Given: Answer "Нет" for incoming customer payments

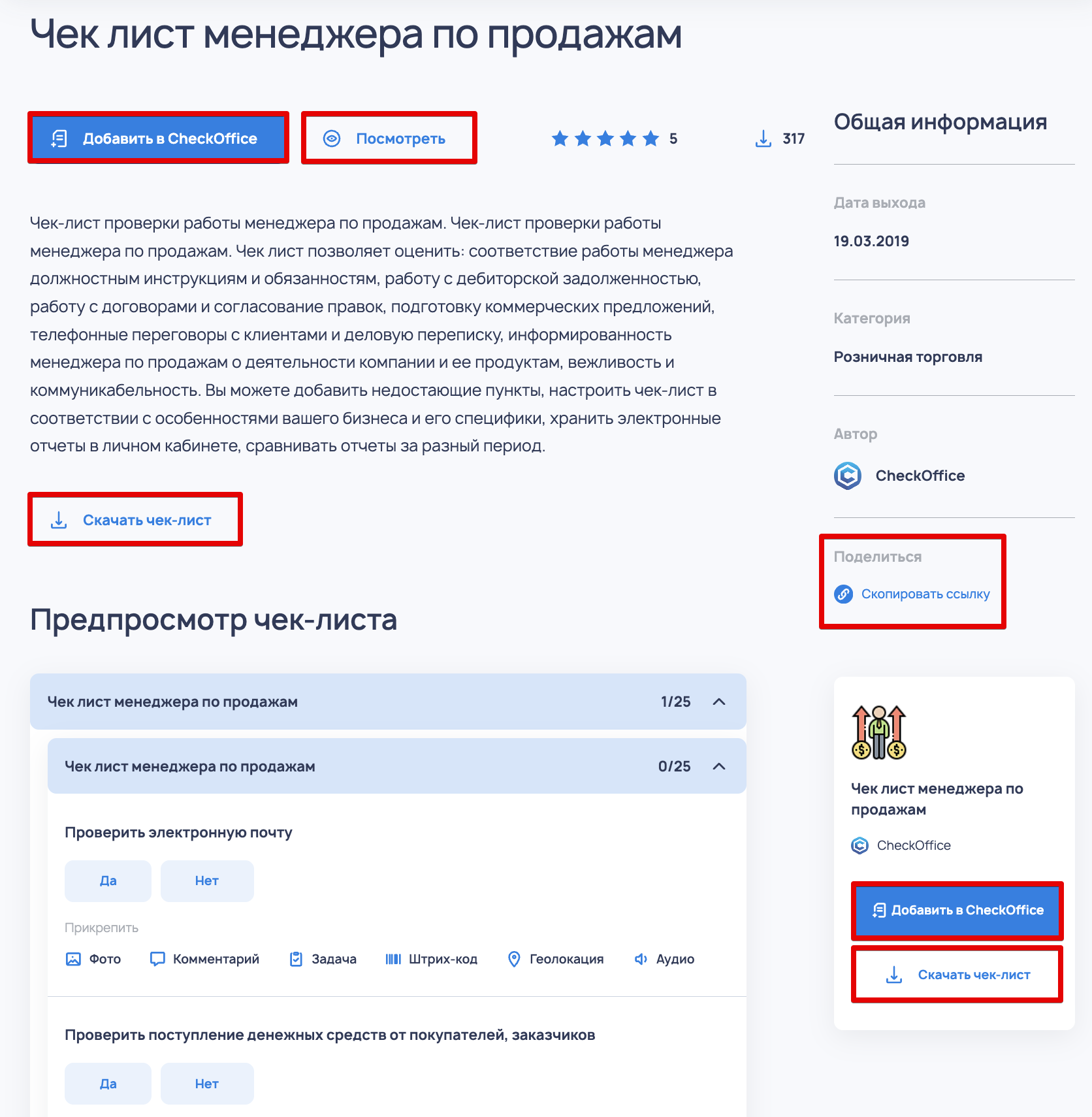Looking at the screenshot, I should click(x=206, y=1083).
